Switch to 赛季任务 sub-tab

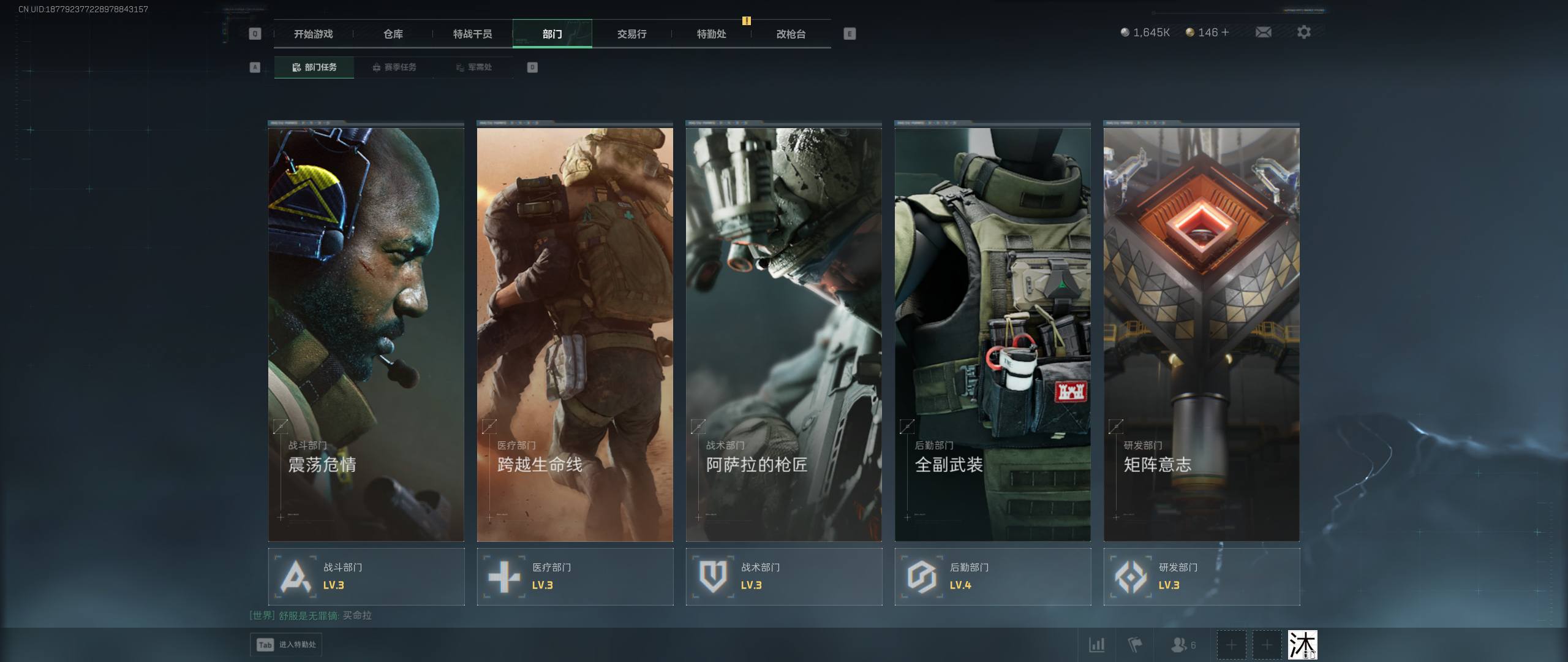(x=394, y=67)
